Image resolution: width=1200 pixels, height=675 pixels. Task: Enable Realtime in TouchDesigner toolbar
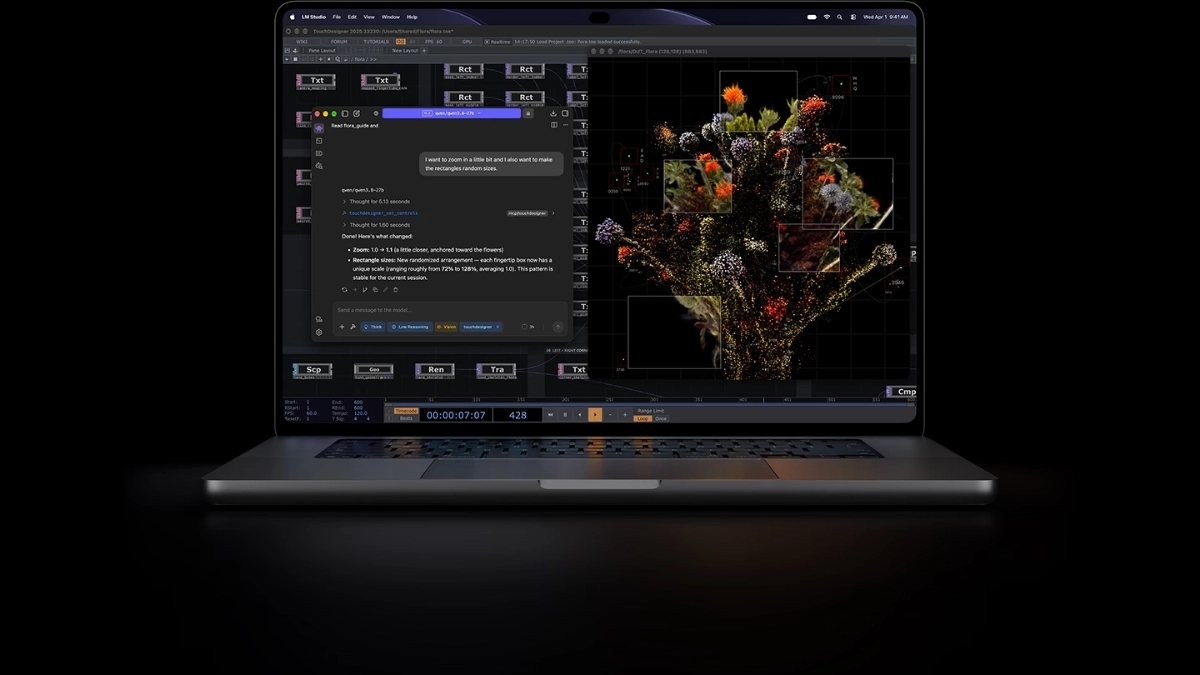(x=497, y=42)
